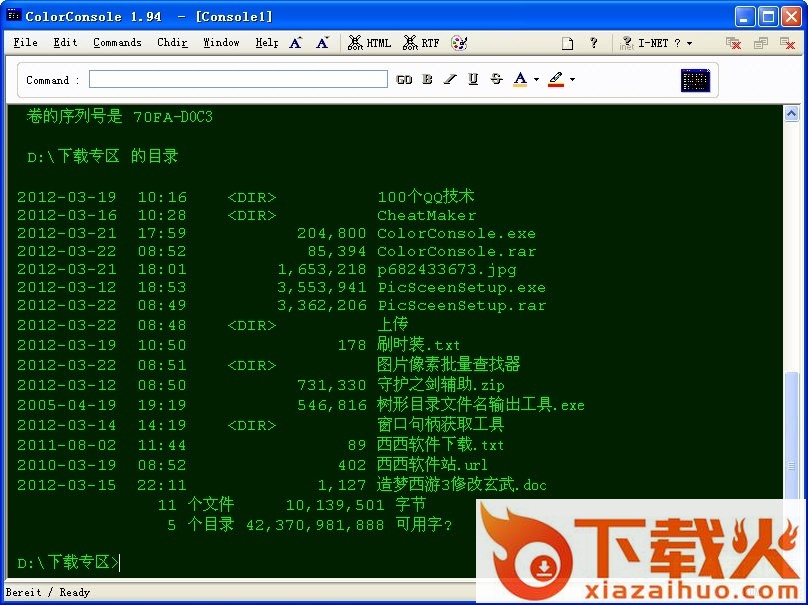Expand the highlight color dropdown arrow
This screenshot has height=605, width=808.
[x=573, y=80]
